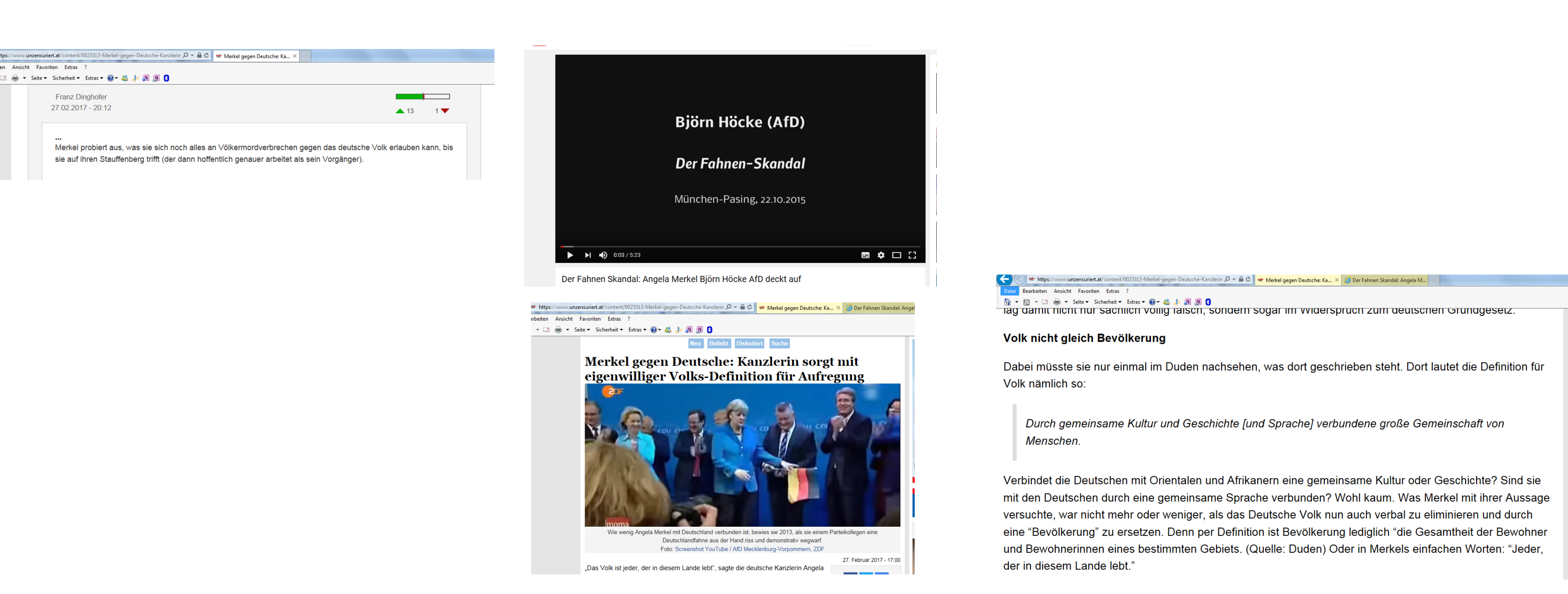Click the Home house icon in toolbar
The width and height of the screenshot is (1568, 594).
pyautogui.click(x=1008, y=302)
